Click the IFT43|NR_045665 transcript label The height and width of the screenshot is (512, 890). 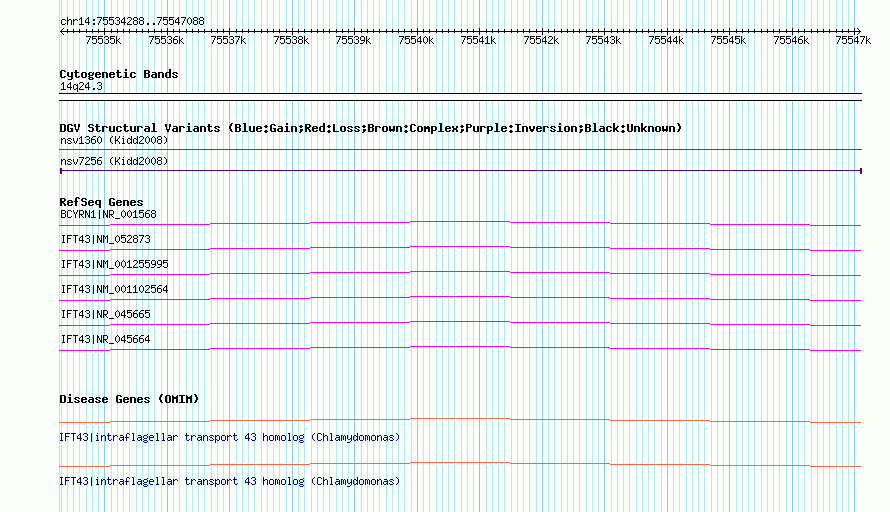click(106, 314)
